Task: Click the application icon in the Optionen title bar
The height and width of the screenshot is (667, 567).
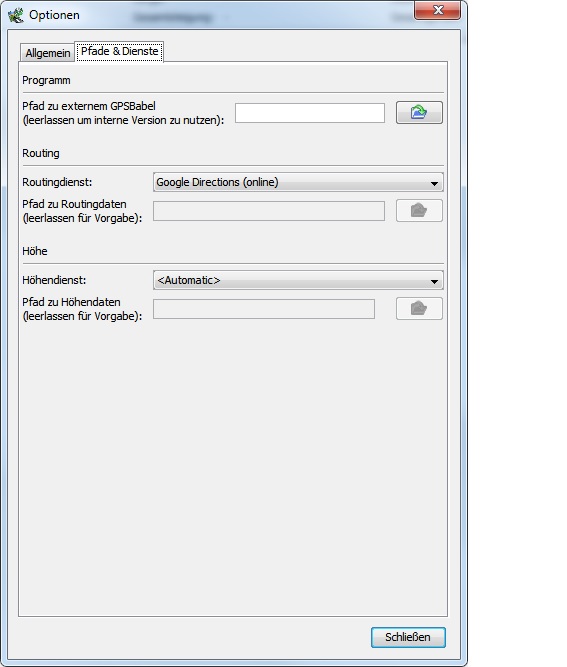Action: coord(16,15)
